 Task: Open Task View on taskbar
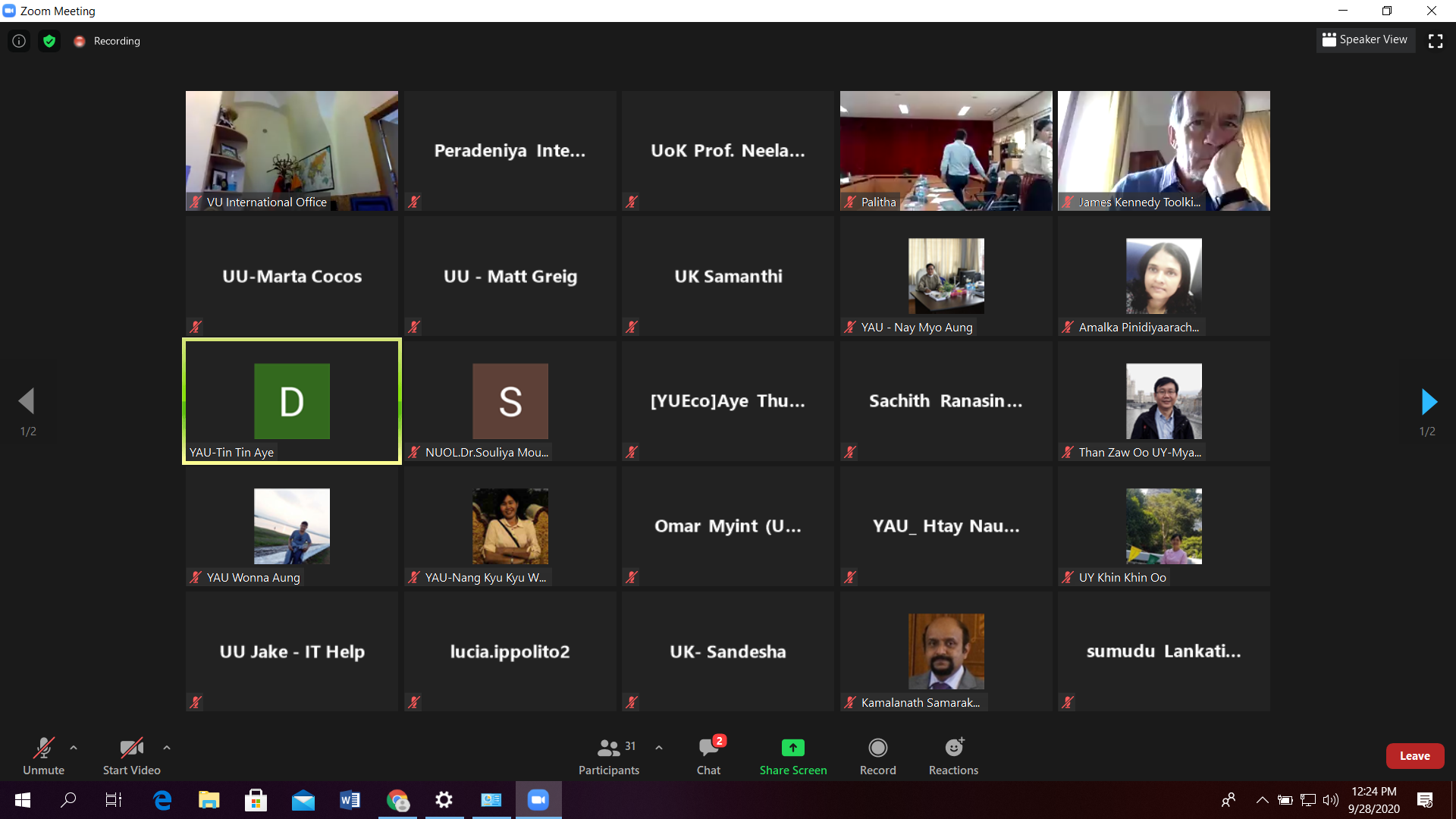pyautogui.click(x=114, y=800)
